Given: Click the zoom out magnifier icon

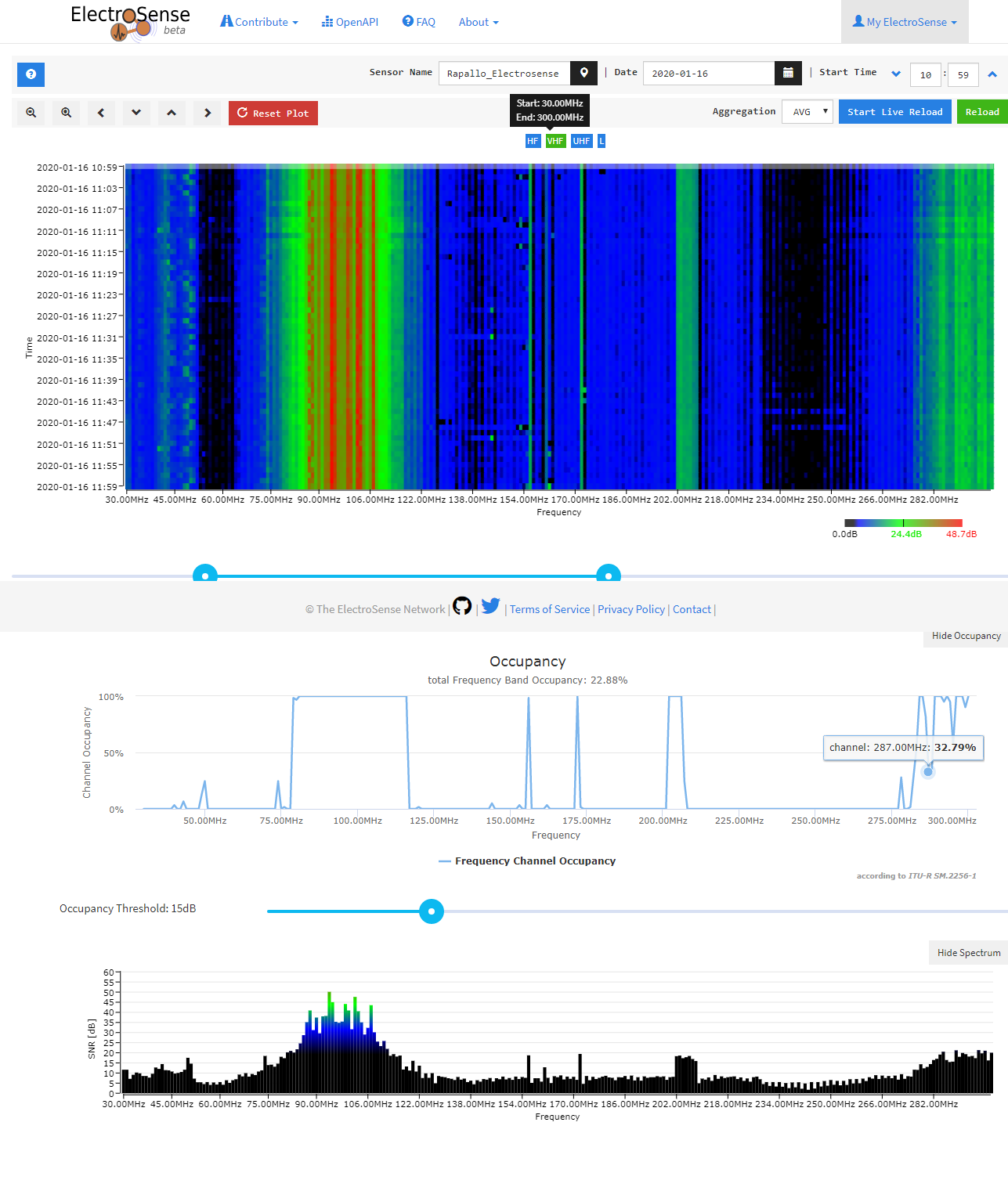Looking at the screenshot, I should point(31,113).
